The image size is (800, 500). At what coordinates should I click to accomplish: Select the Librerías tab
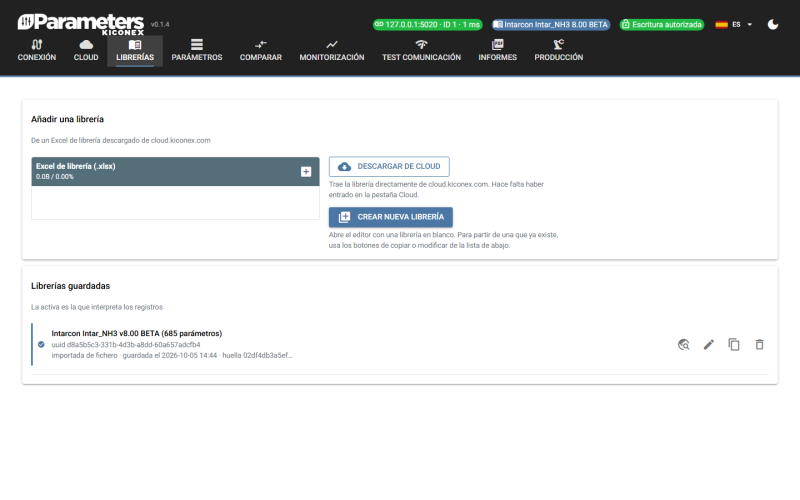(135, 51)
